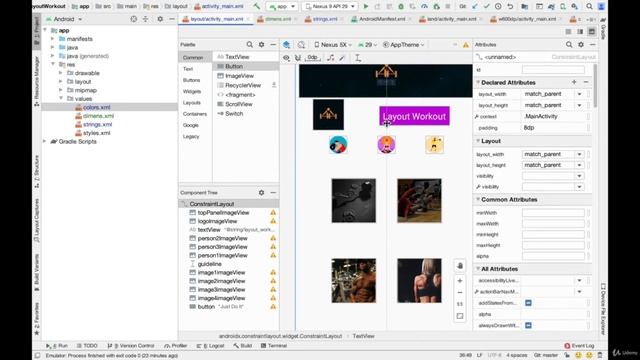
Task: Open the Profiler tool window
Action: (176, 346)
